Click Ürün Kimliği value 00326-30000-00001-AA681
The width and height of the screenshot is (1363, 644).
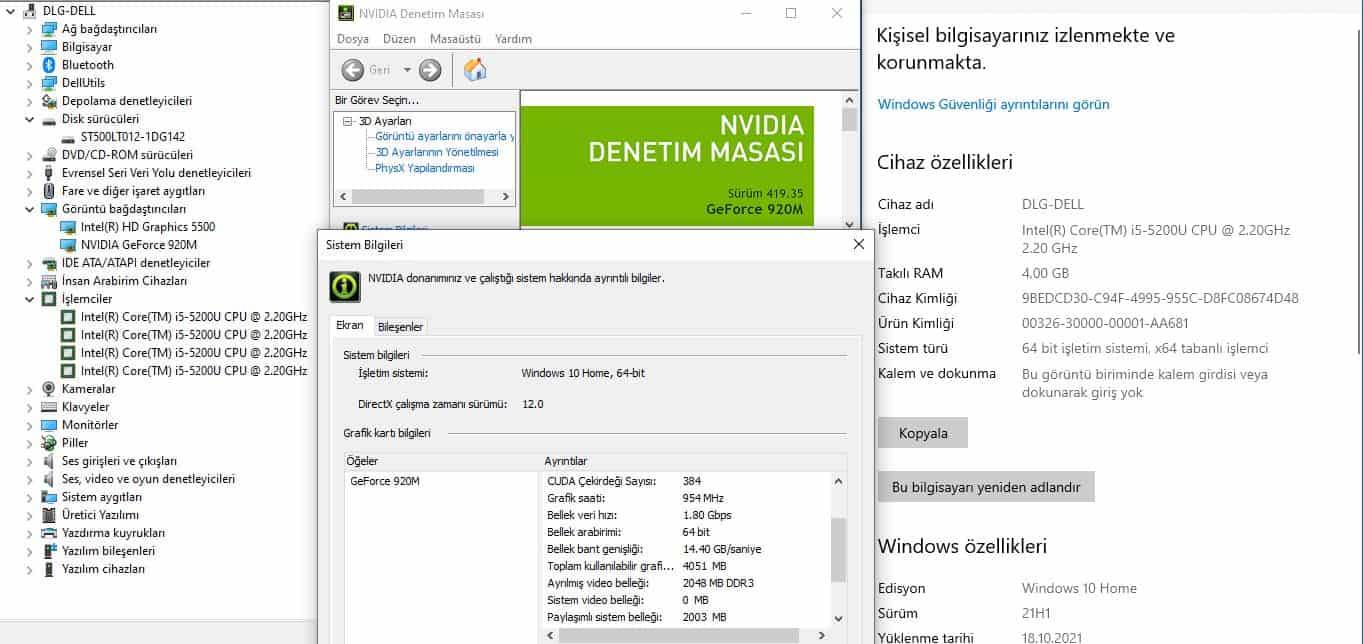[1105, 323]
